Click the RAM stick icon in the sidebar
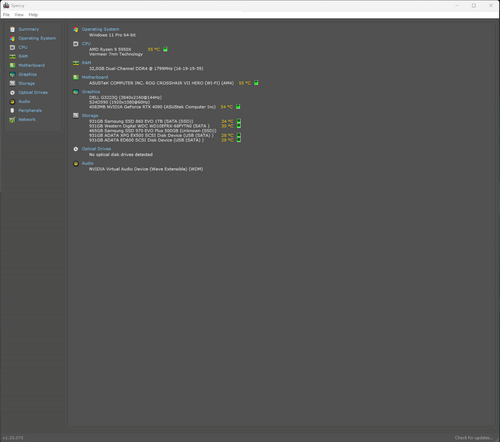500x442 pixels. [12, 56]
